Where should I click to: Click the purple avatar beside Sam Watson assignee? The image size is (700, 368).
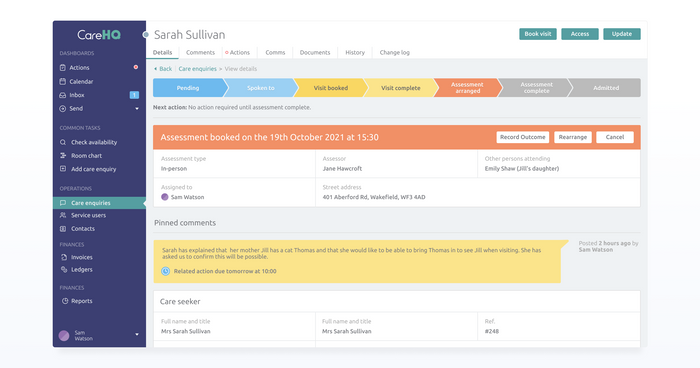pos(165,197)
